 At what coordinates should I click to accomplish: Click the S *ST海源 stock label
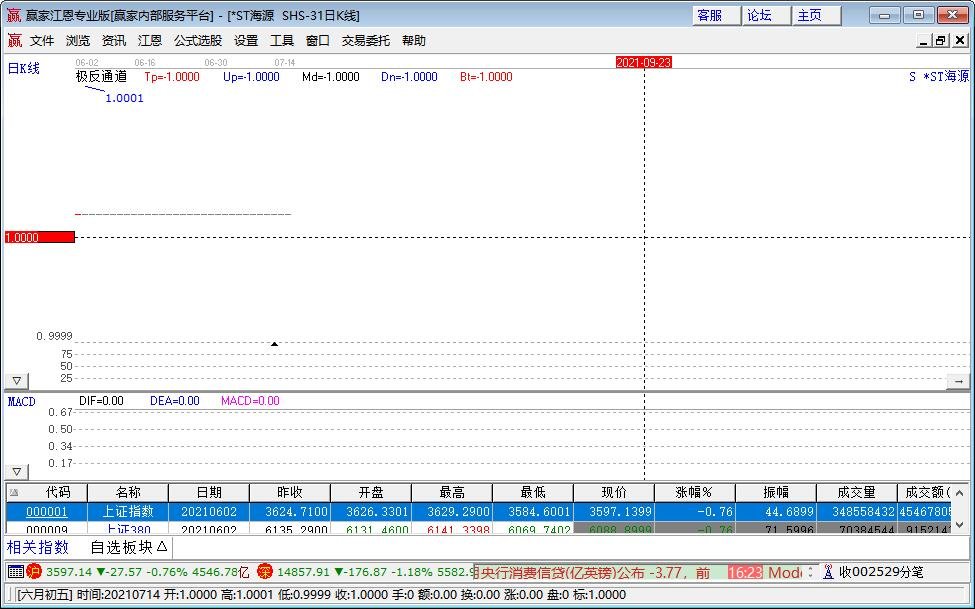(x=939, y=77)
